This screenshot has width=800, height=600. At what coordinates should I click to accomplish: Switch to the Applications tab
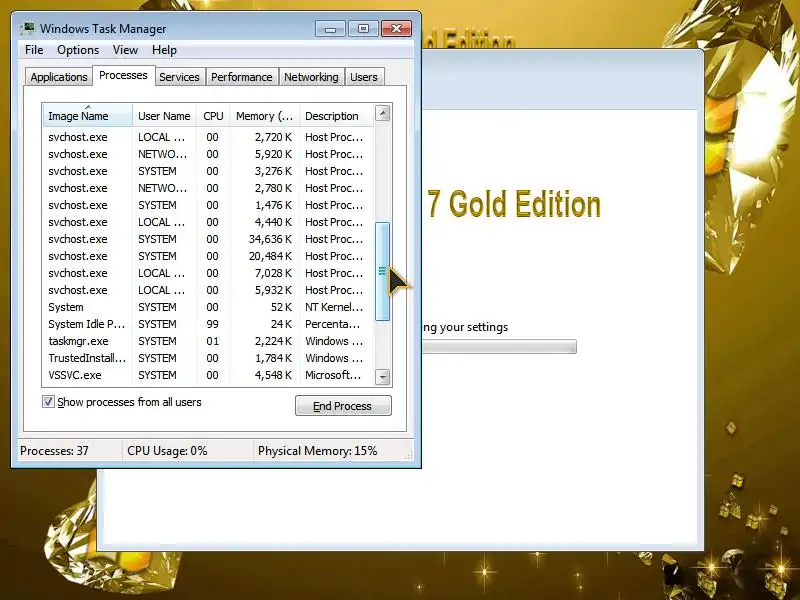[59, 77]
